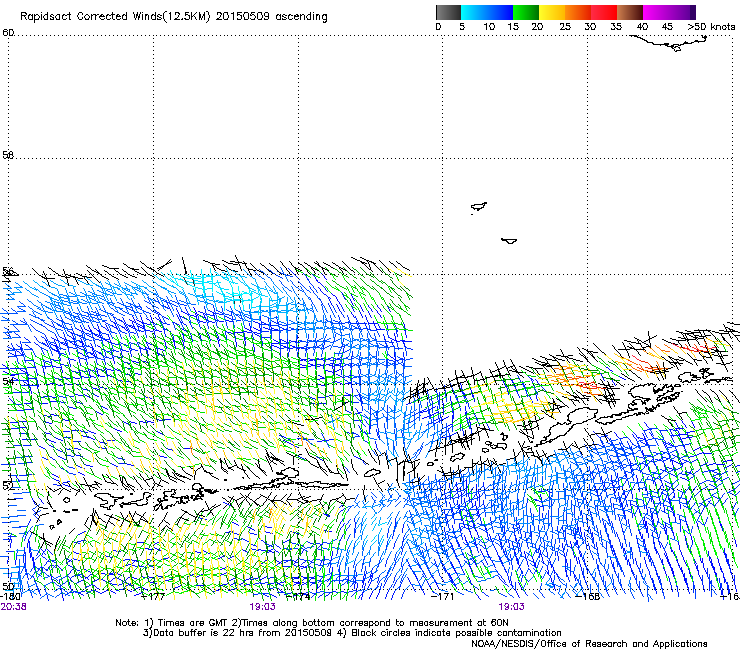
Task: Click the latitude label 50
Action: (8, 586)
